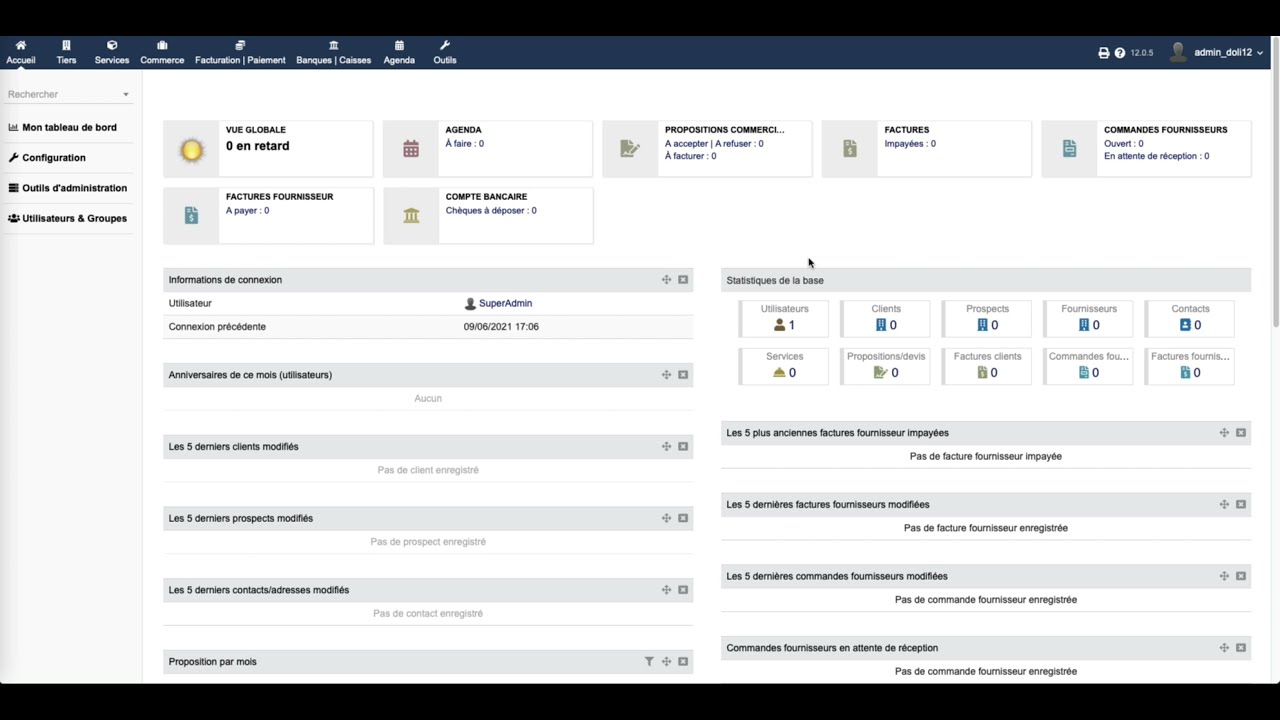The height and width of the screenshot is (720, 1280).
Task: Open the Commerce menu
Action: (x=162, y=53)
